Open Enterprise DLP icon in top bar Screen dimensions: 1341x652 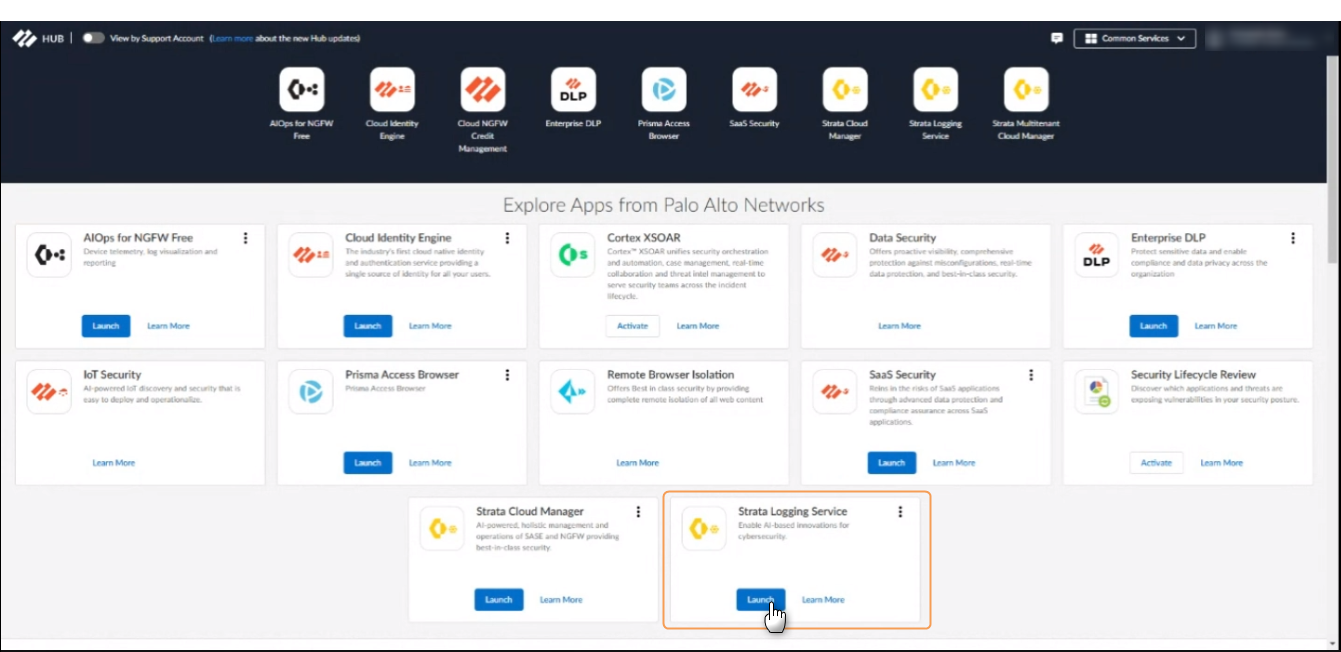(573, 90)
